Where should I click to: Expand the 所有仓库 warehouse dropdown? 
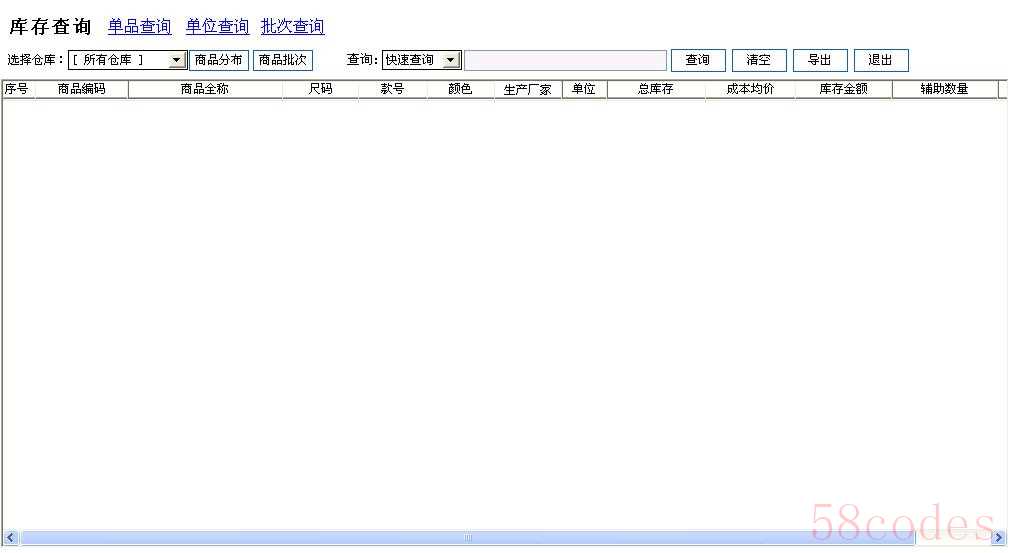click(177, 61)
